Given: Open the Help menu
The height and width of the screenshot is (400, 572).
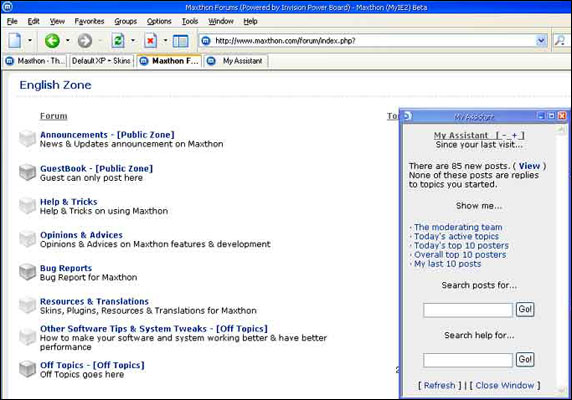Looking at the screenshot, I should [251, 22].
